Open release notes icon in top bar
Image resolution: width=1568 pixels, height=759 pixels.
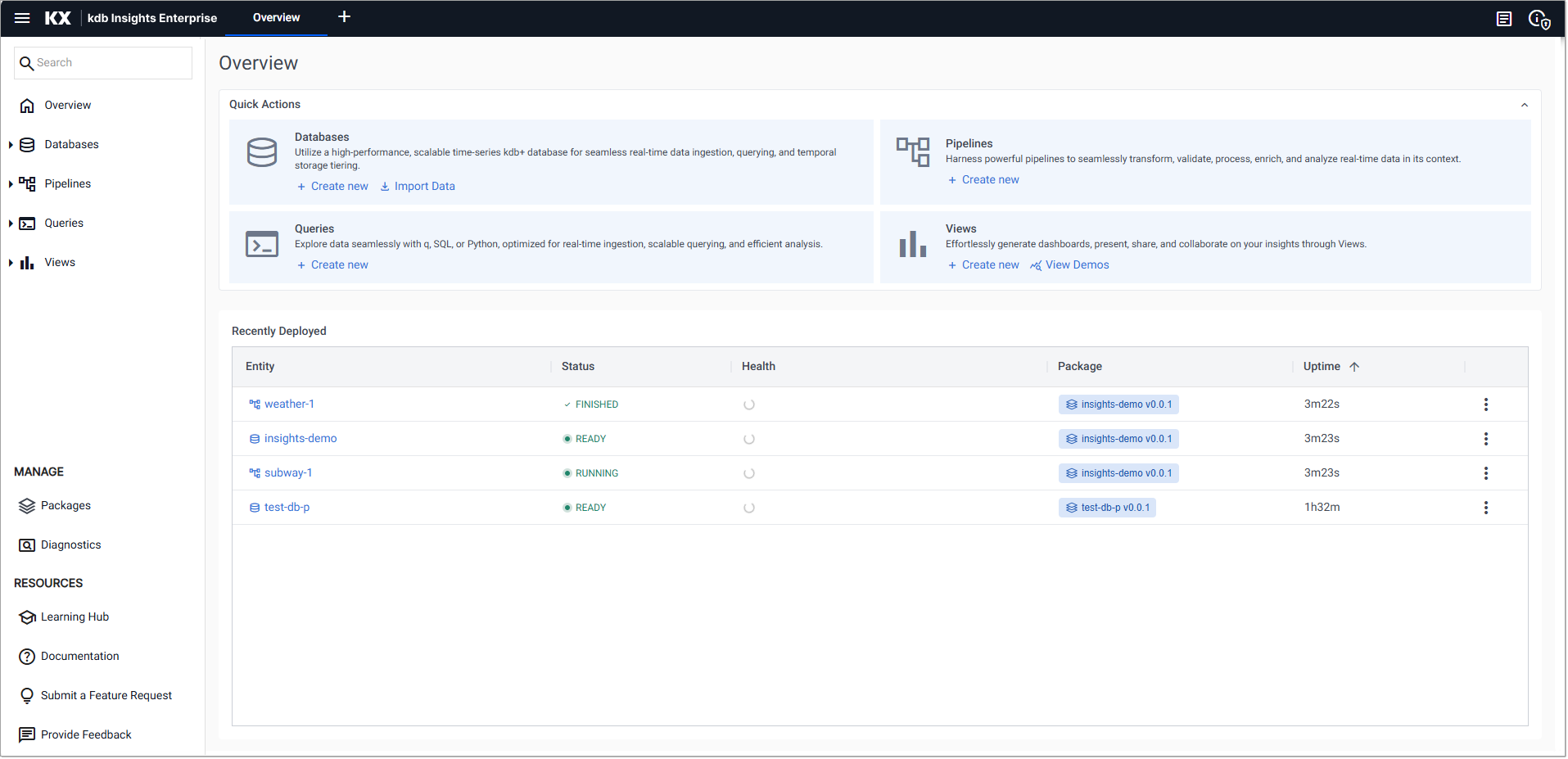tap(1504, 18)
